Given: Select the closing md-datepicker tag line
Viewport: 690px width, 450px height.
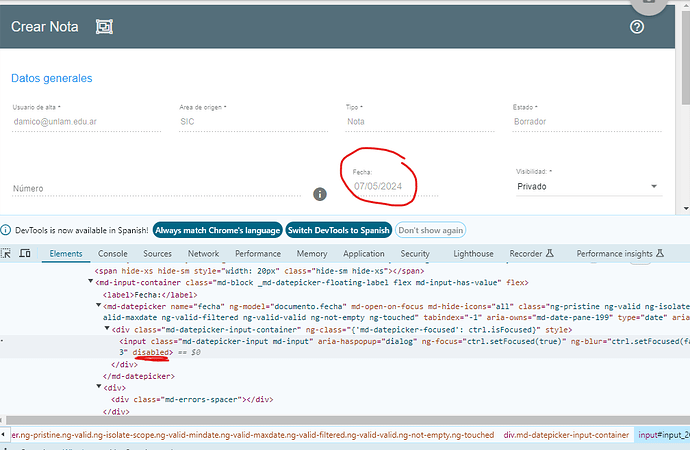Looking at the screenshot, I should click(x=139, y=376).
